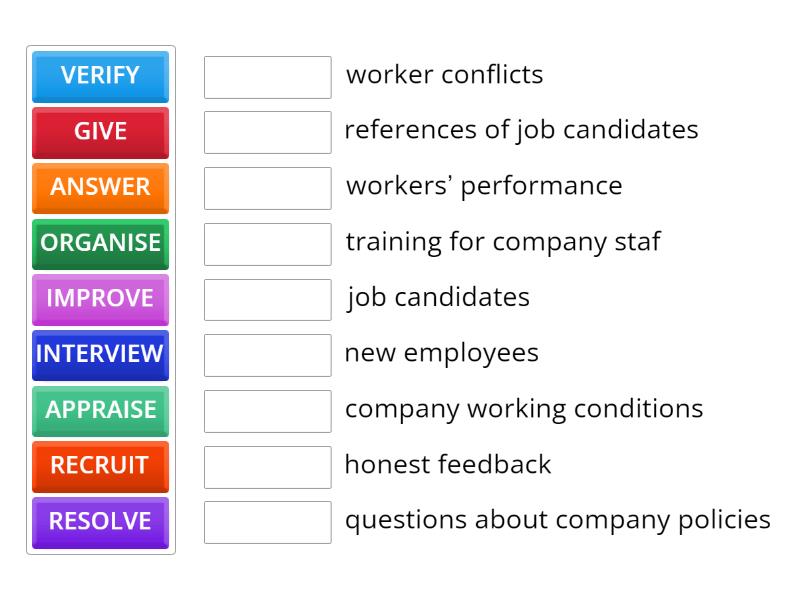Image resolution: width=800 pixels, height=600 pixels.
Task: Click the answer box next to worker conflicts
Action: 267,75
